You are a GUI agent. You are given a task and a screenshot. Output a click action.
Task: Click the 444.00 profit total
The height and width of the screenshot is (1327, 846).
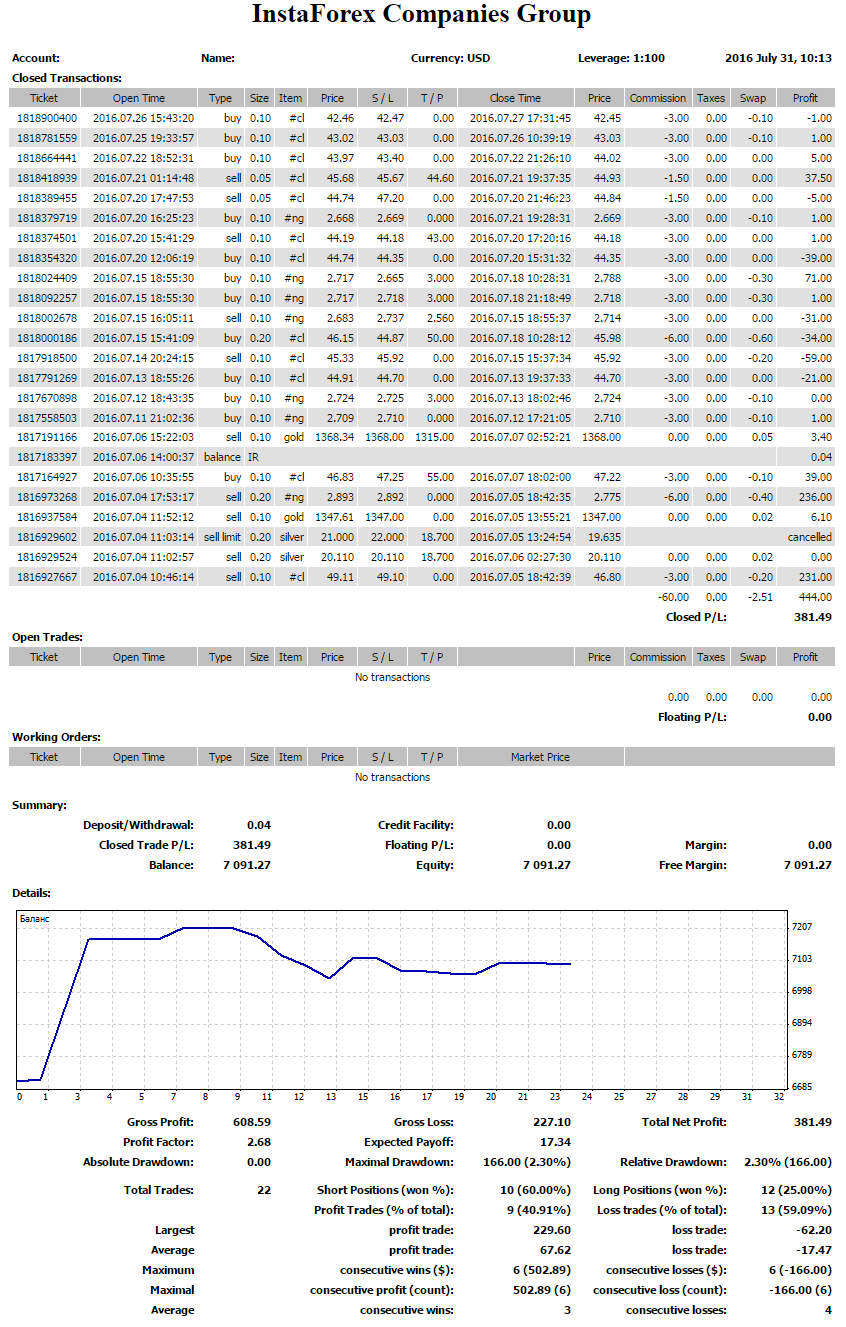click(814, 597)
